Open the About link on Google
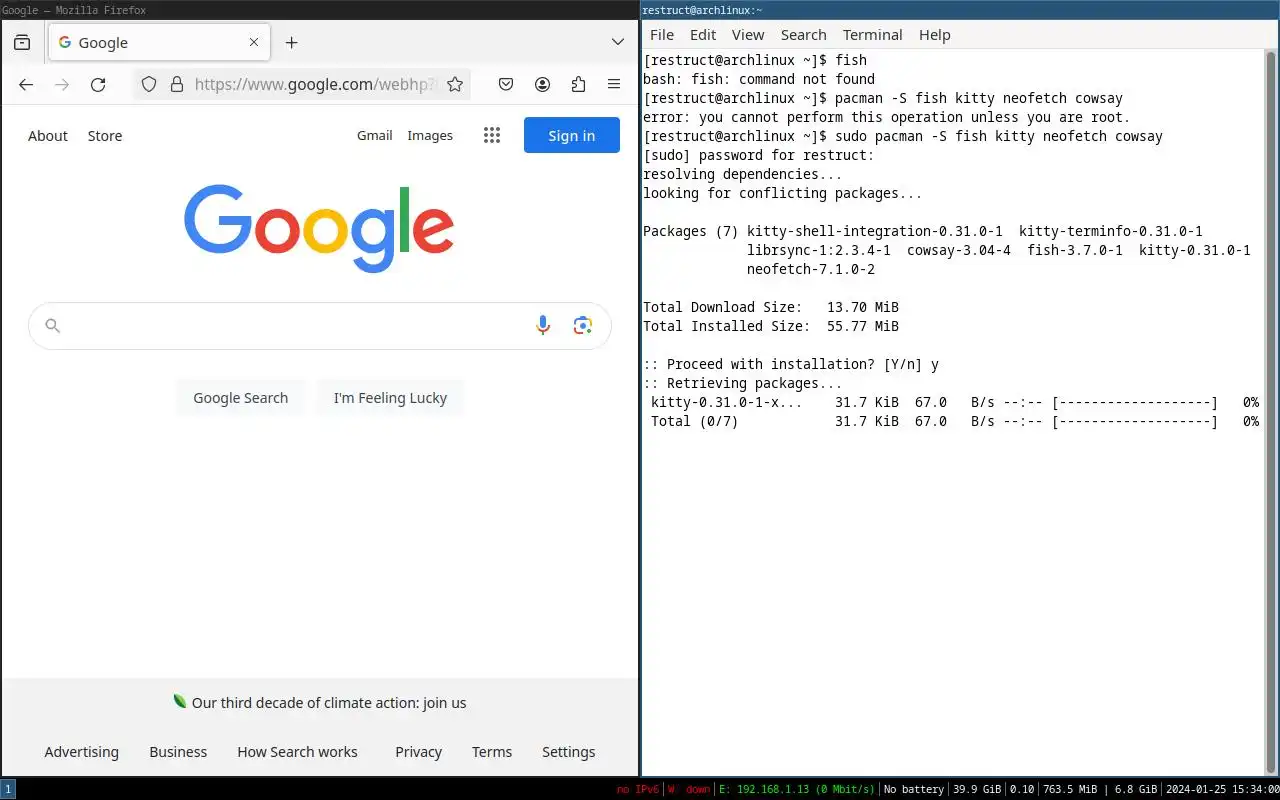1280x800 pixels. tap(48, 136)
